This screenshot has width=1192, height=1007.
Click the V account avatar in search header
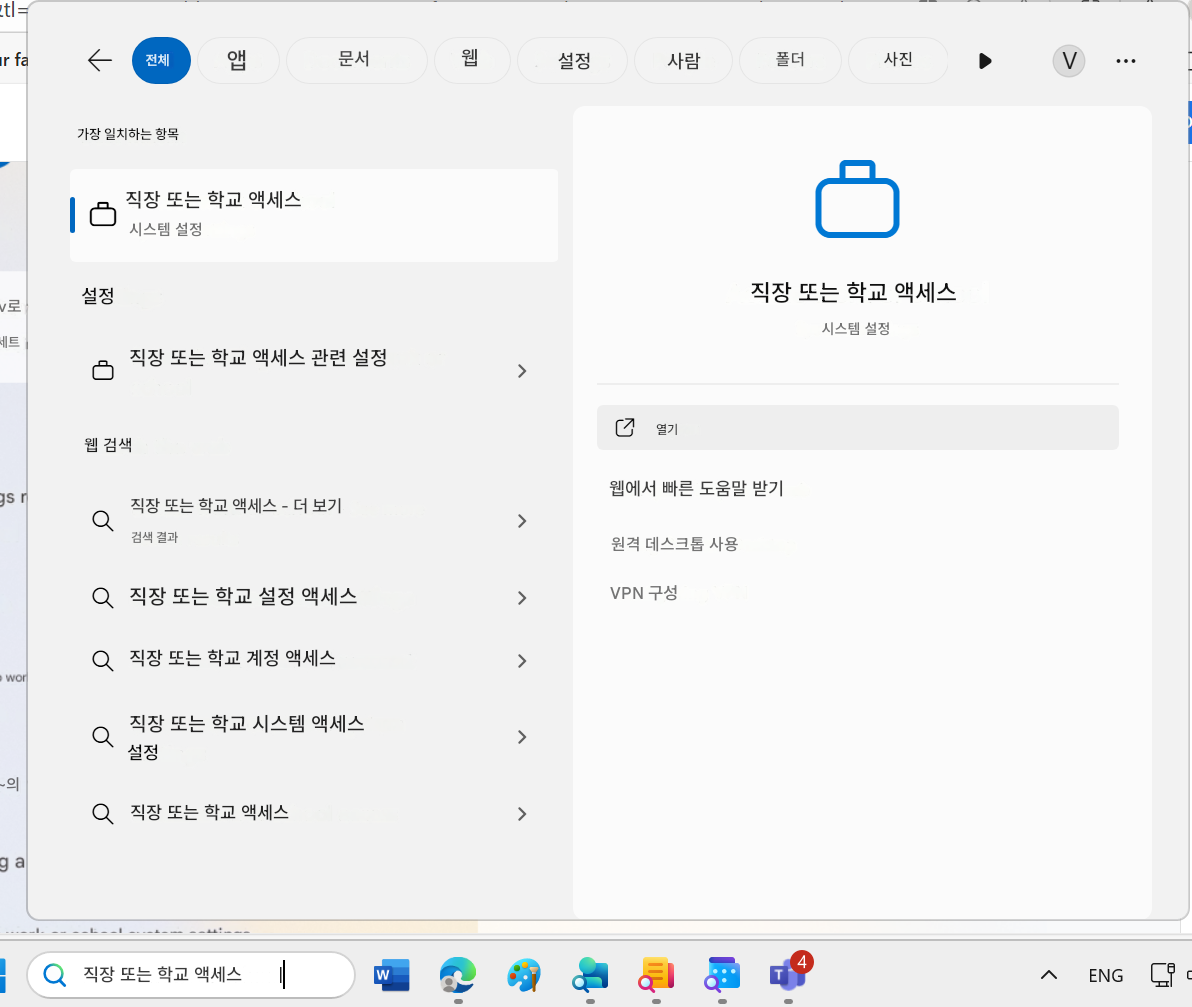point(1068,60)
